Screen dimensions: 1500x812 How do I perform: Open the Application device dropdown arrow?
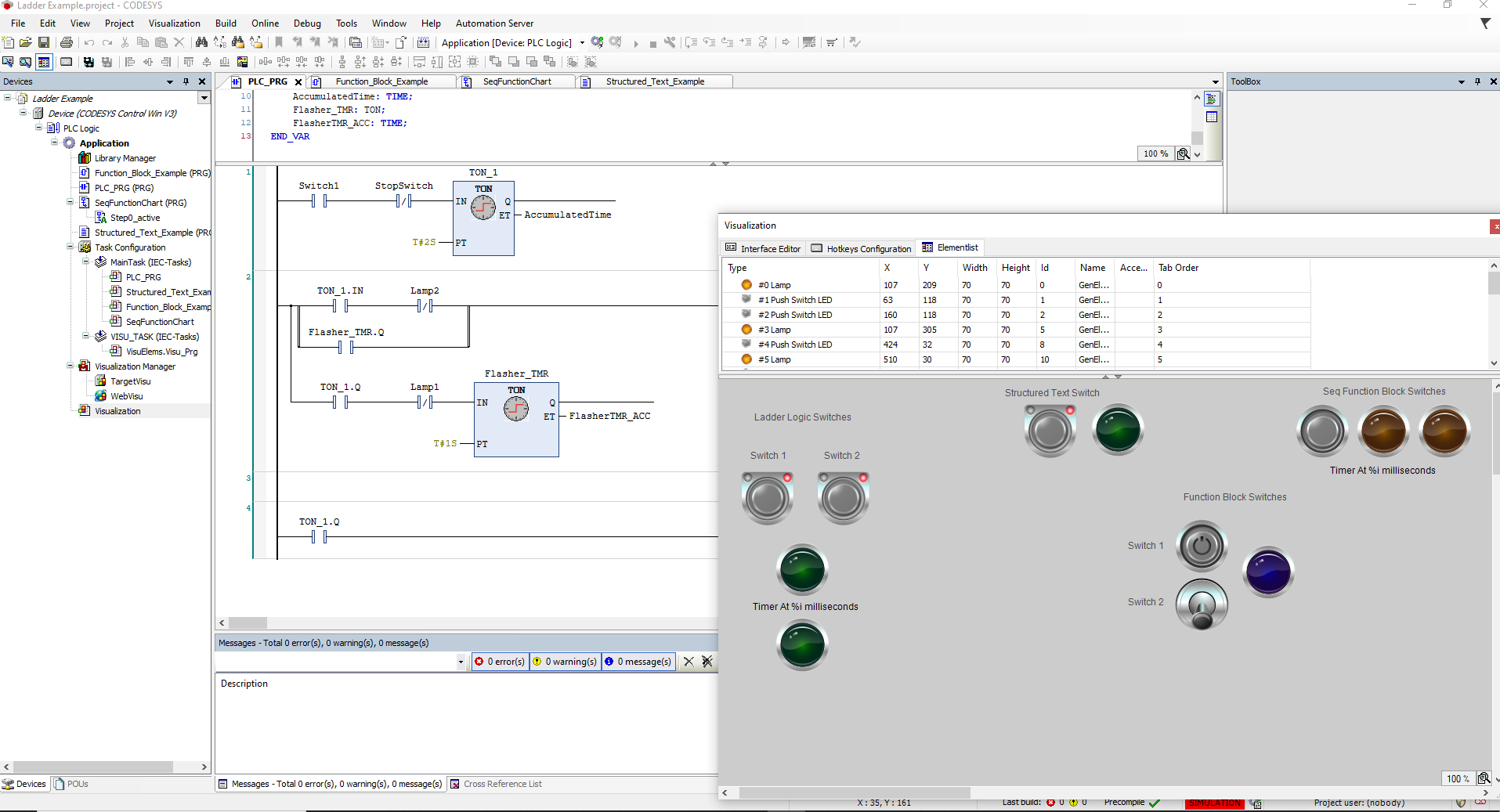tap(582, 43)
